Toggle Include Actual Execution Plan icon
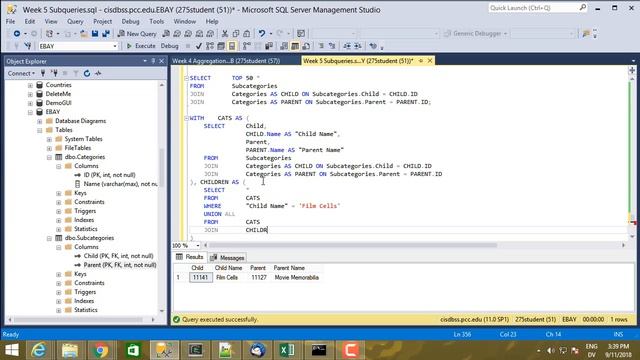The image size is (640, 360). point(247,46)
